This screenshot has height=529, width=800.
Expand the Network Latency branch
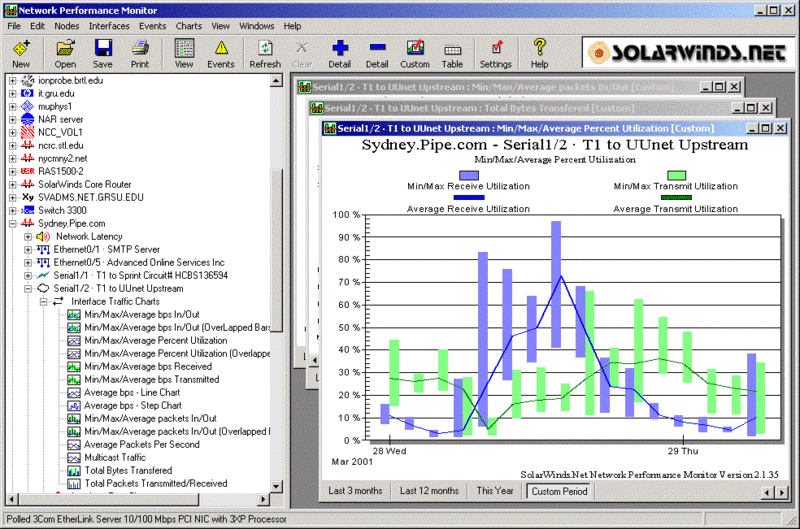coord(28,237)
